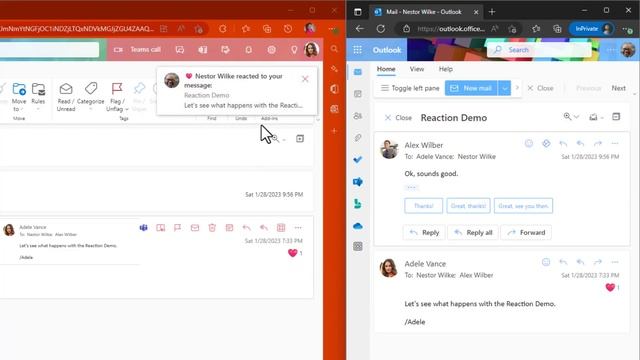Click Forward button under Alex Wilber message

tap(526, 232)
